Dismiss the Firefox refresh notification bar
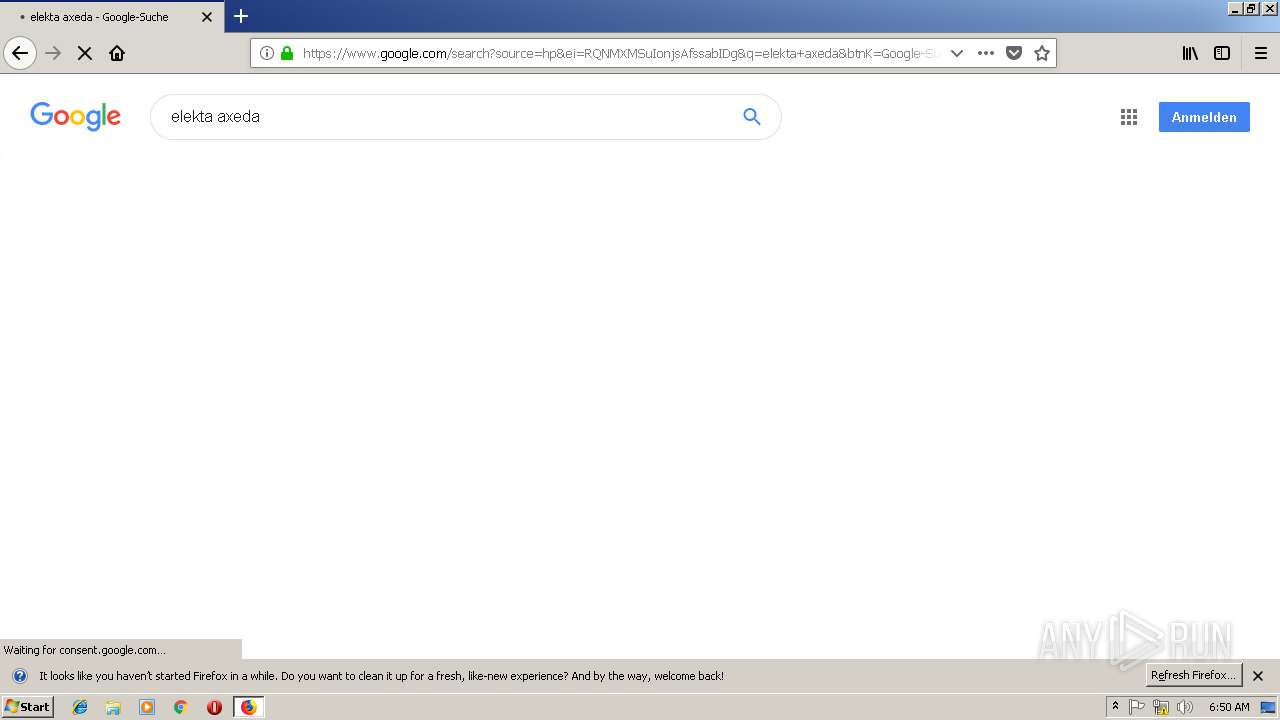 1258,676
